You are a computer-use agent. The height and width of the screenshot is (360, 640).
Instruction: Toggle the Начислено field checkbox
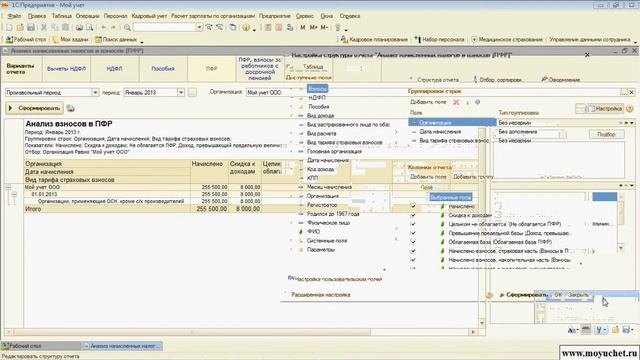[413, 206]
